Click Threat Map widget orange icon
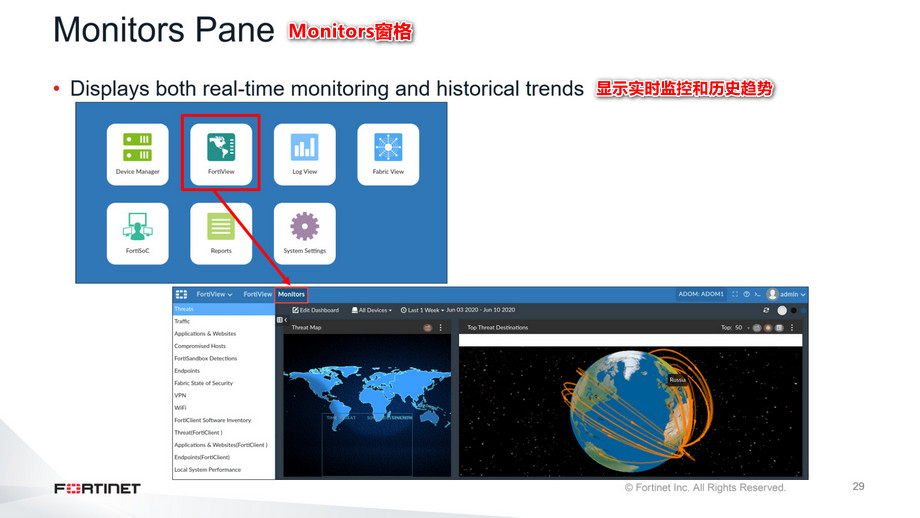This screenshot has height=518, width=920. click(428, 328)
